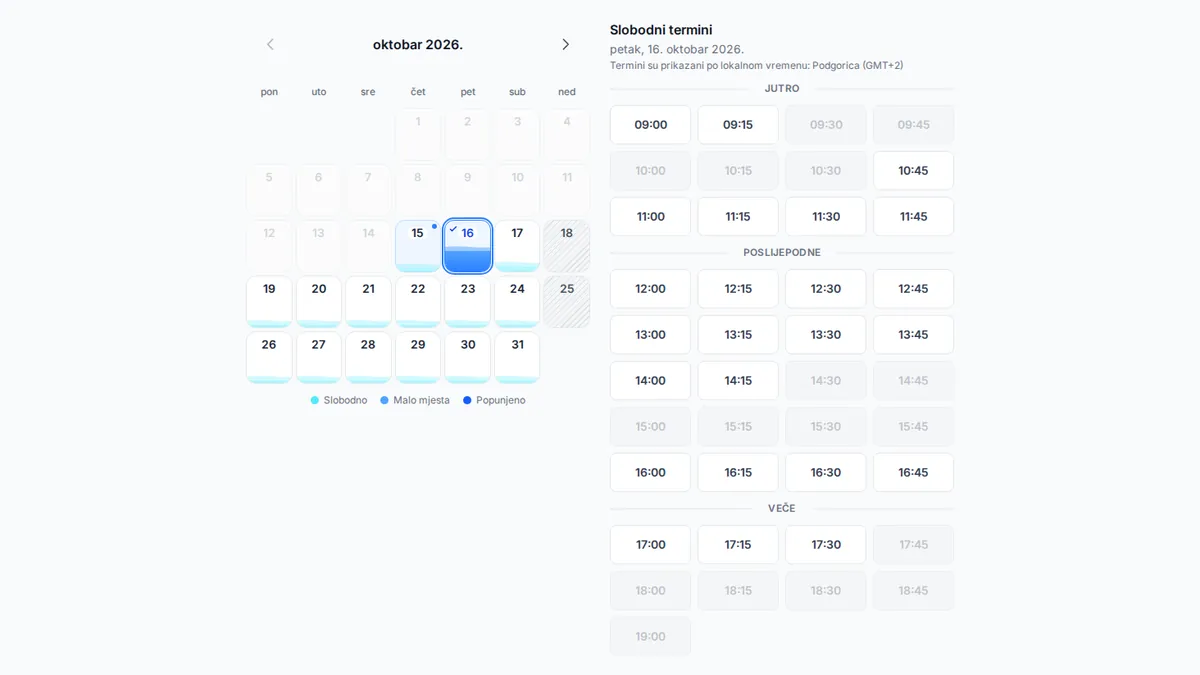This screenshot has height=675, width=1200.
Task: Pick date 19 in the calendar
Action: 269,302
